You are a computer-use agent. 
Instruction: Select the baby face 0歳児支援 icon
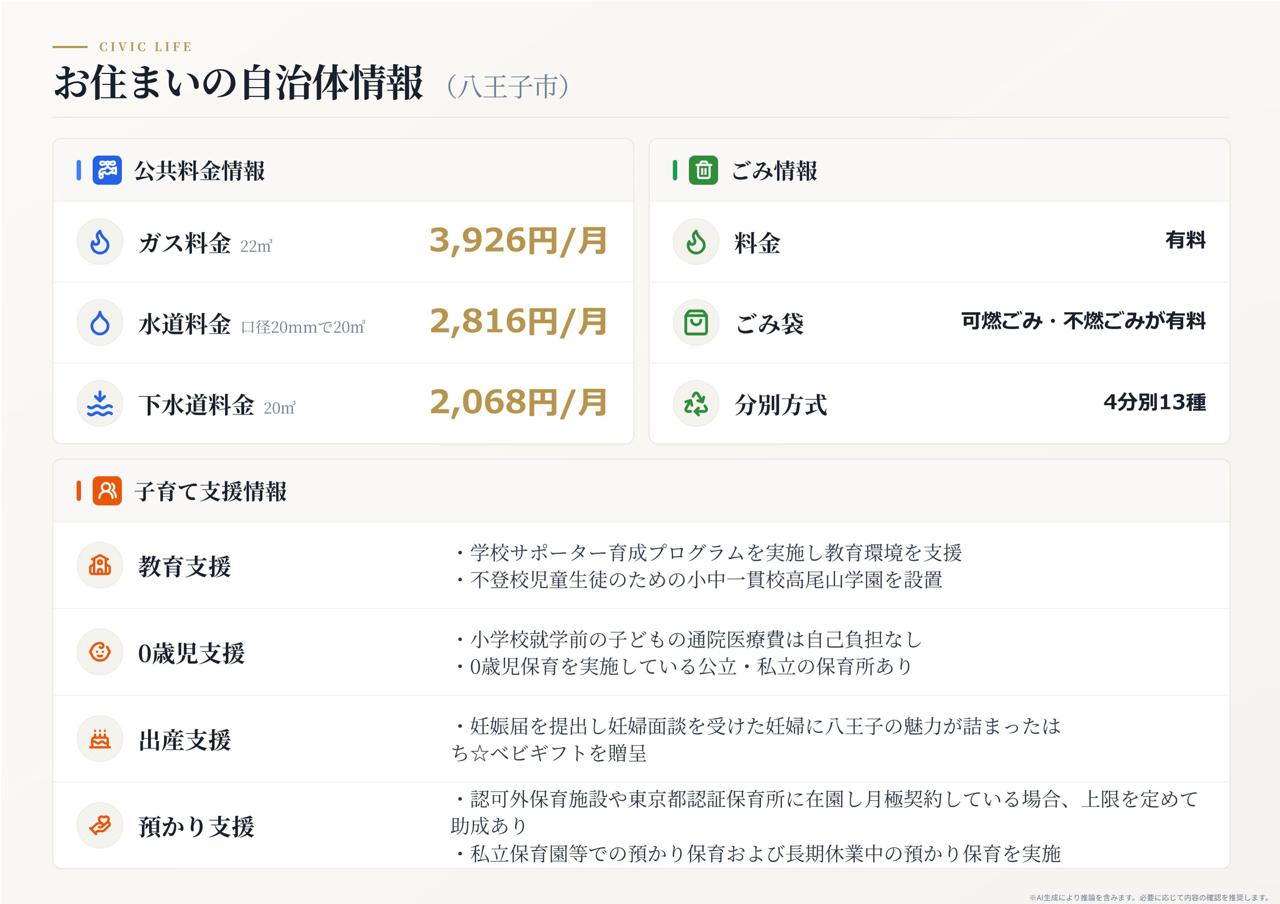[x=100, y=653]
